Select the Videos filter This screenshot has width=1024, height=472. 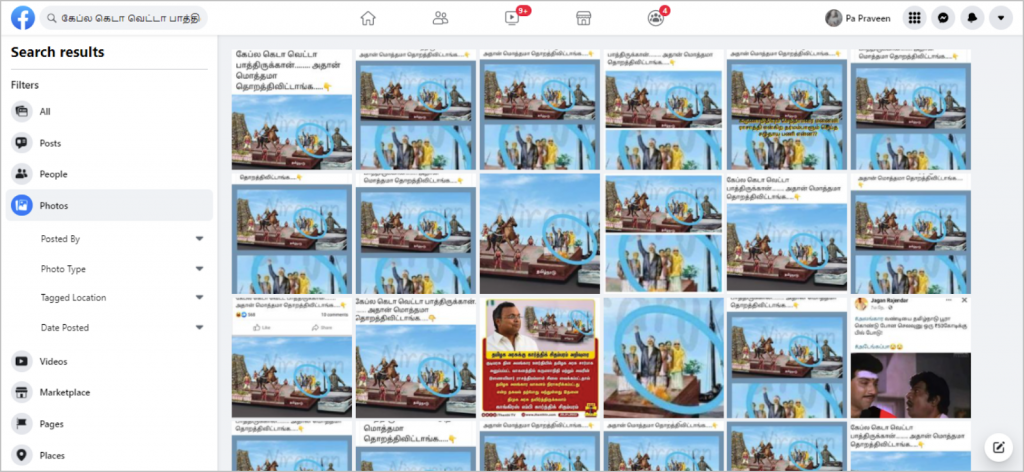point(109,361)
